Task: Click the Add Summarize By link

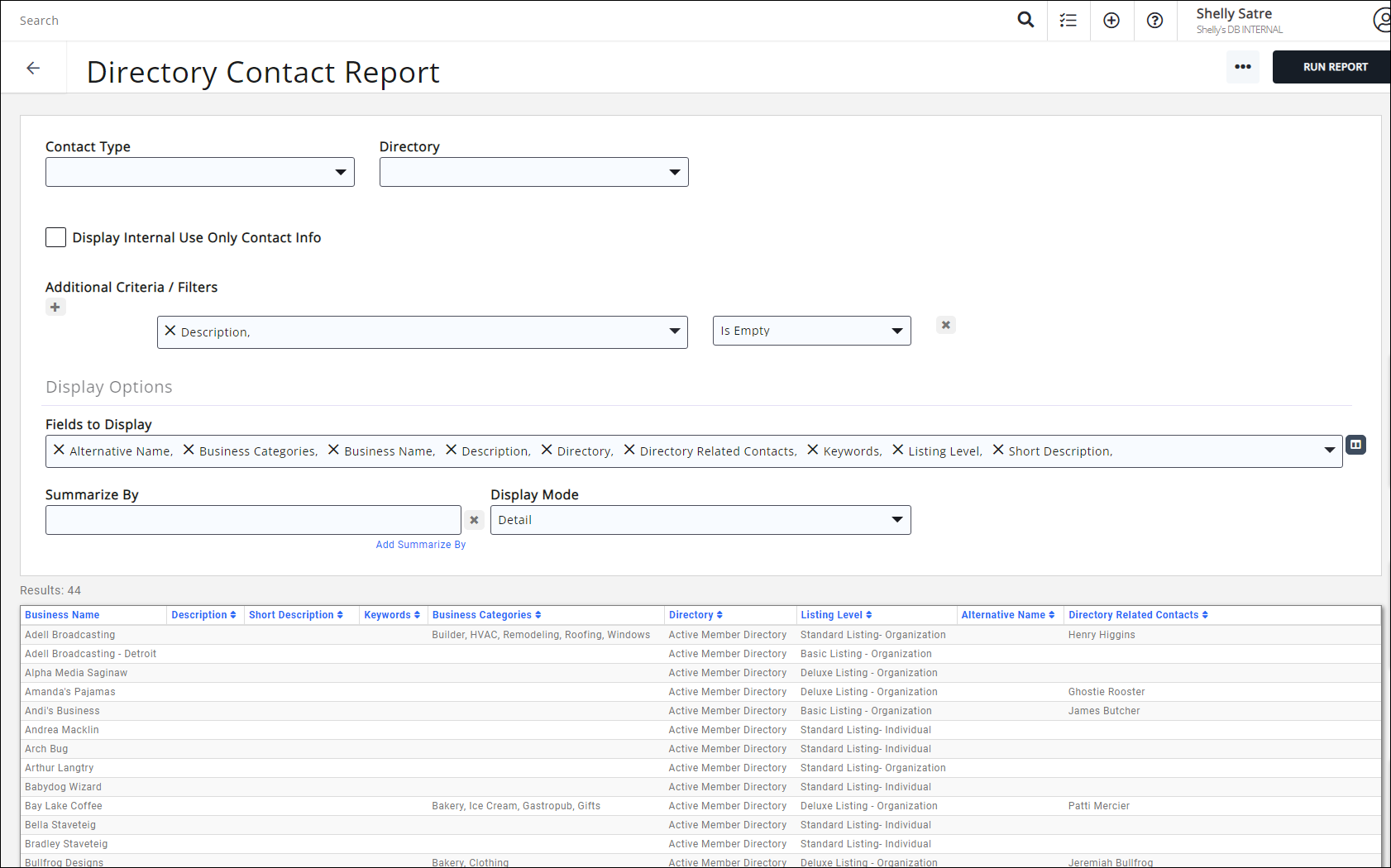Action: click(420, 544)
